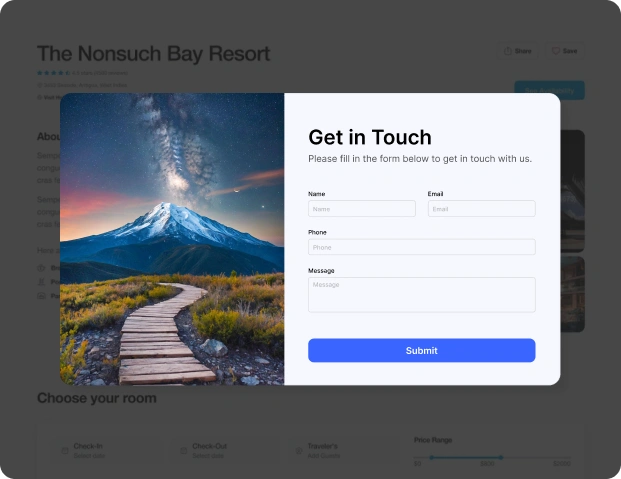
Task: Click the Name input field
Action: pyautogui.click(x=362, y=208)
